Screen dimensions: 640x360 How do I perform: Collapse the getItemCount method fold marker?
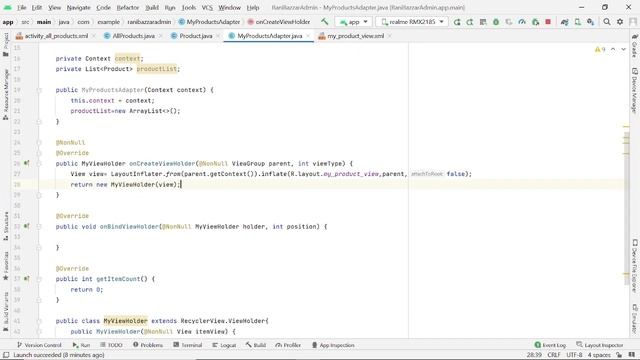[39, 279]
